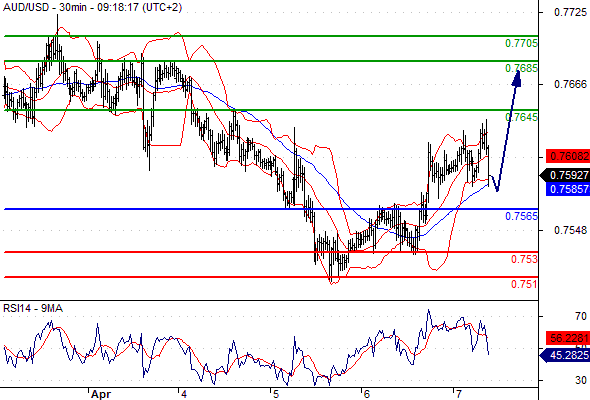Click the date axis marker 5
The image size is (590, 400).
[x=276, y=394]
